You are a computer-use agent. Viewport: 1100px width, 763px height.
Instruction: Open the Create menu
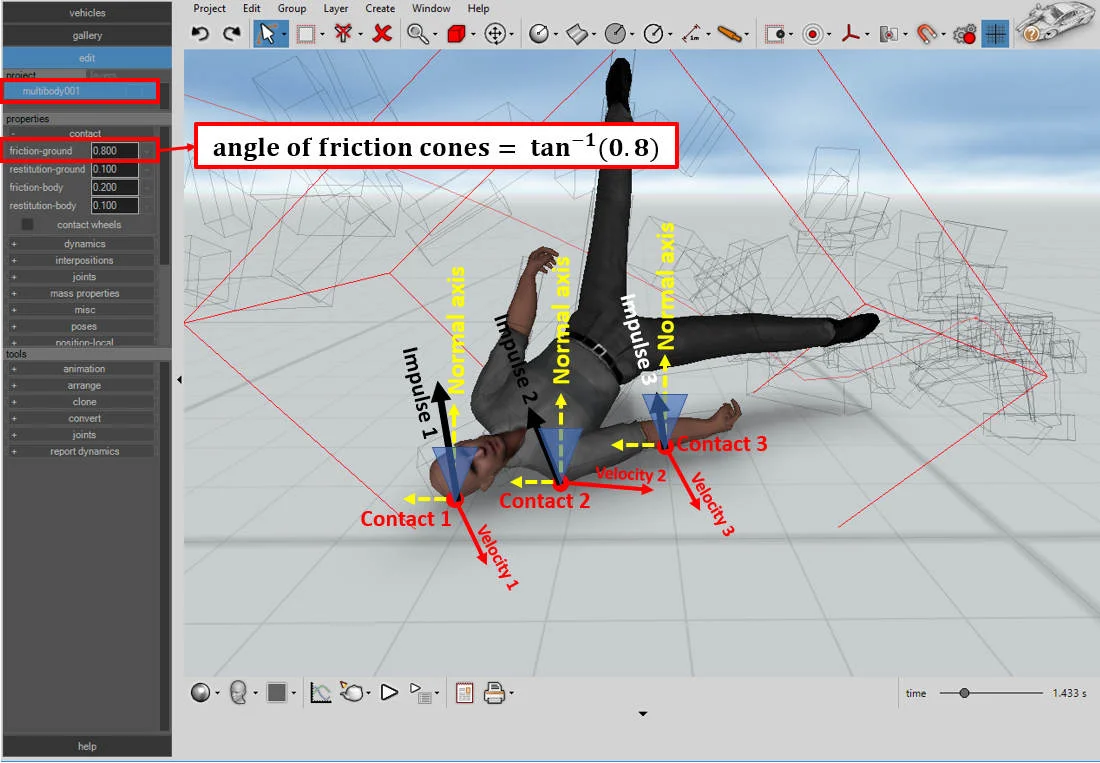[380, 8]
